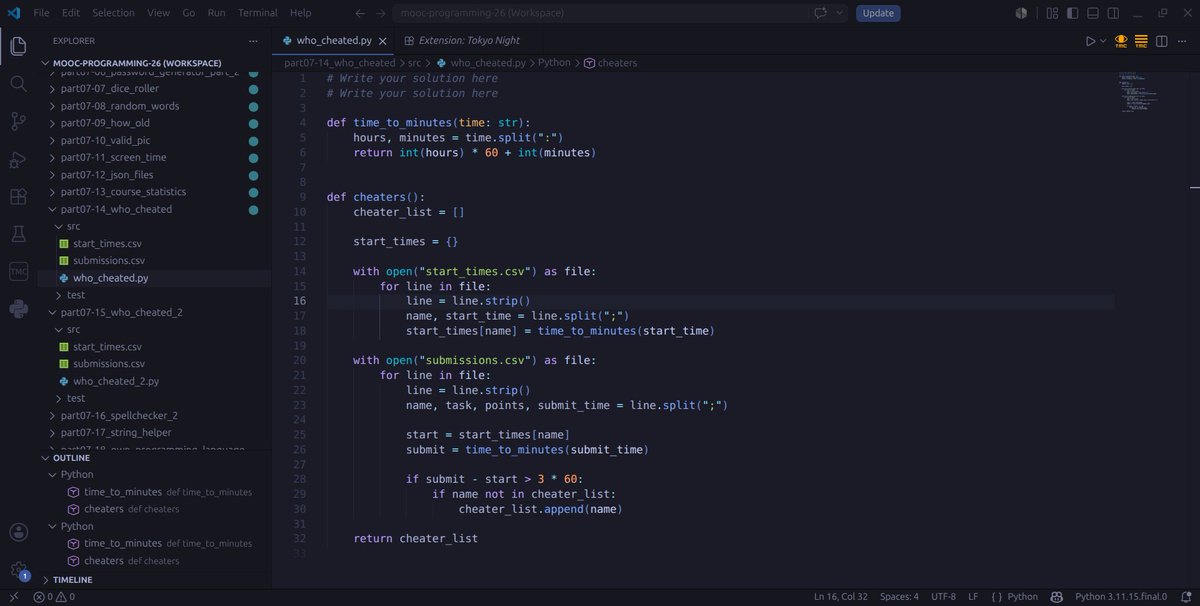Open the Go menu
The width and height of the screenshot is (1200, 606).
tap(189, 13)
